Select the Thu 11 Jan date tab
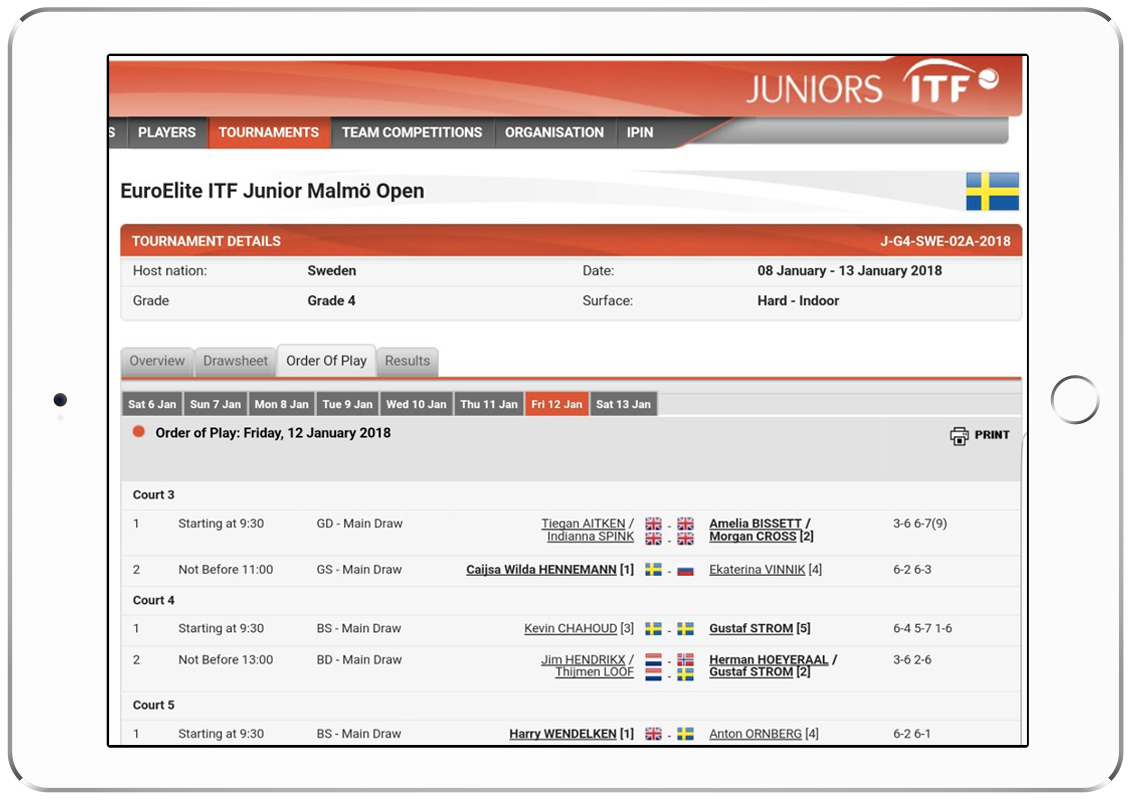The width and height of the screenshot is (1136, 804). pos(489,404)
